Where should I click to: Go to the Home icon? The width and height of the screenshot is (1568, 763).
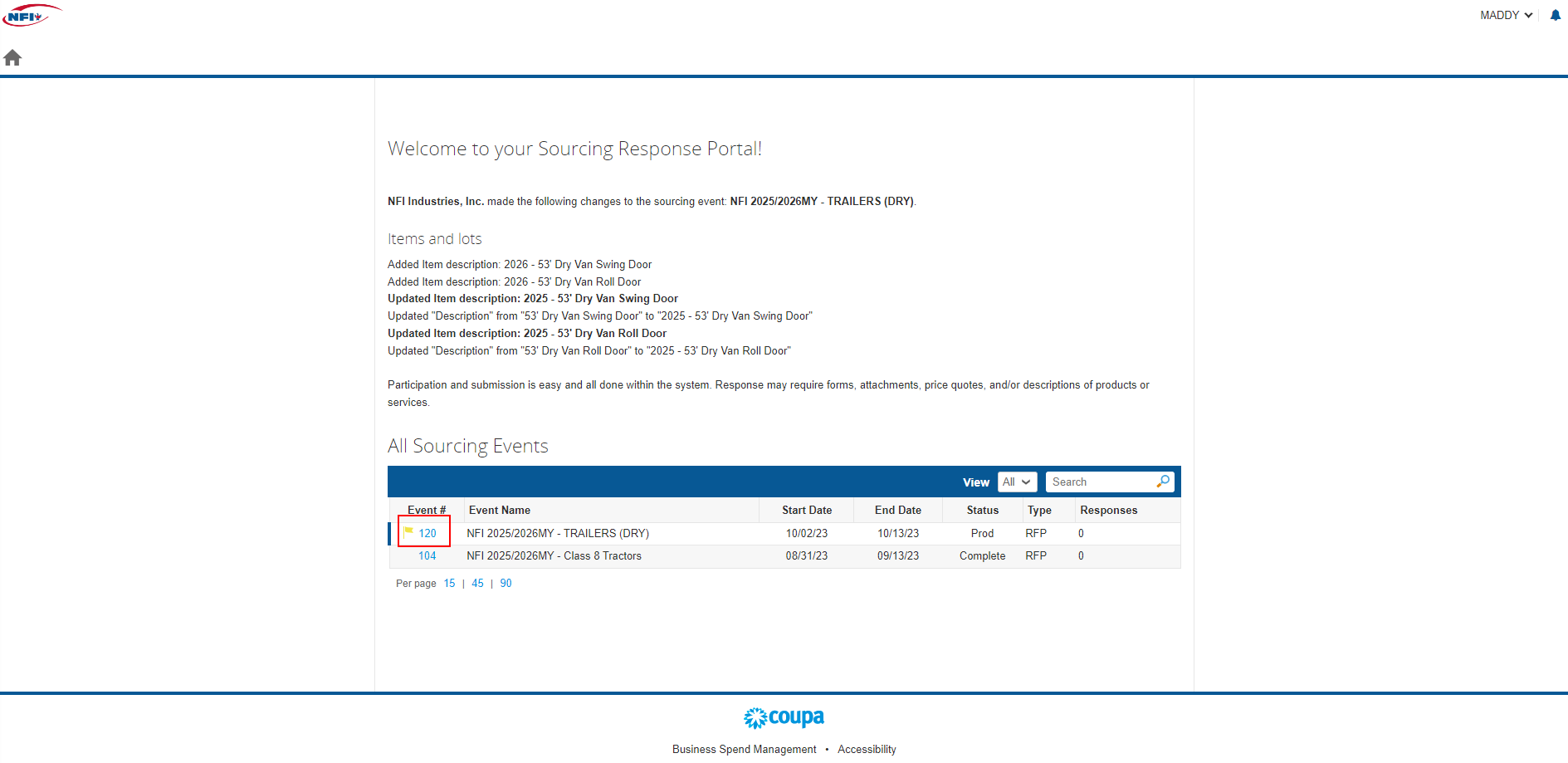[x=12, y=57]
